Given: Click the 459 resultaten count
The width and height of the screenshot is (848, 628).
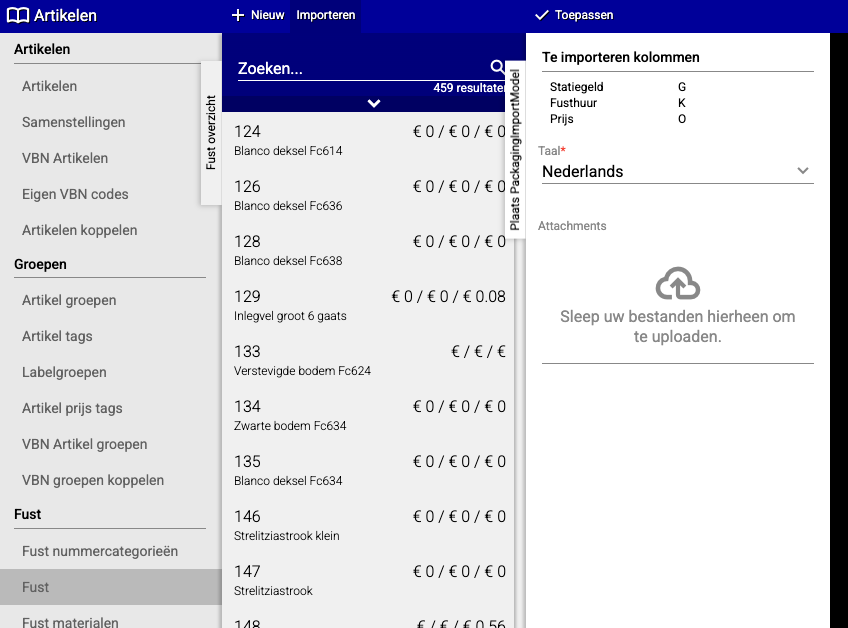Looking at the screenshot, I should pos(469,88).
